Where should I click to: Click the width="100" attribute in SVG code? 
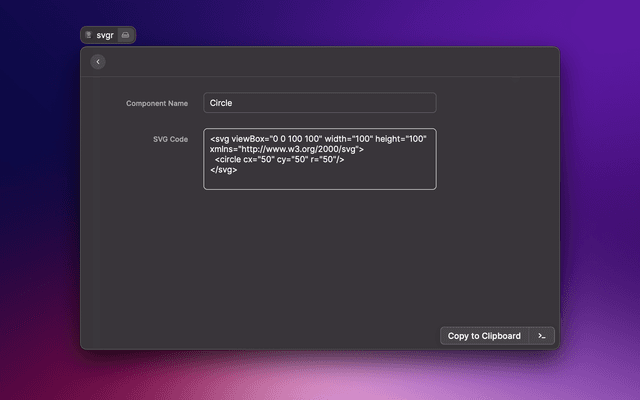(347, 139)
